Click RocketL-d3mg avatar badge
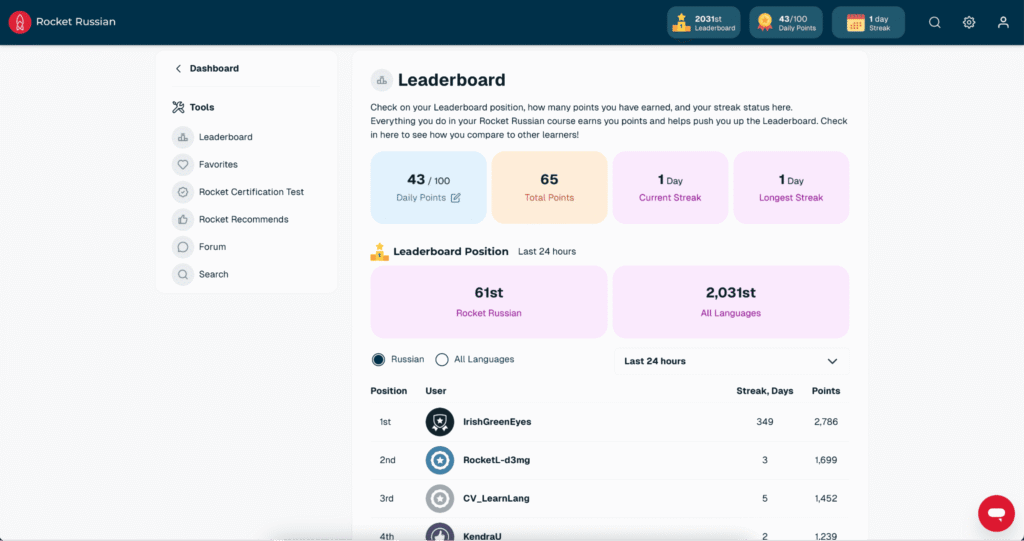Image resolution: width=1024 pixels, height=541 pixels. pyautogui.click(x=440, y=460)
